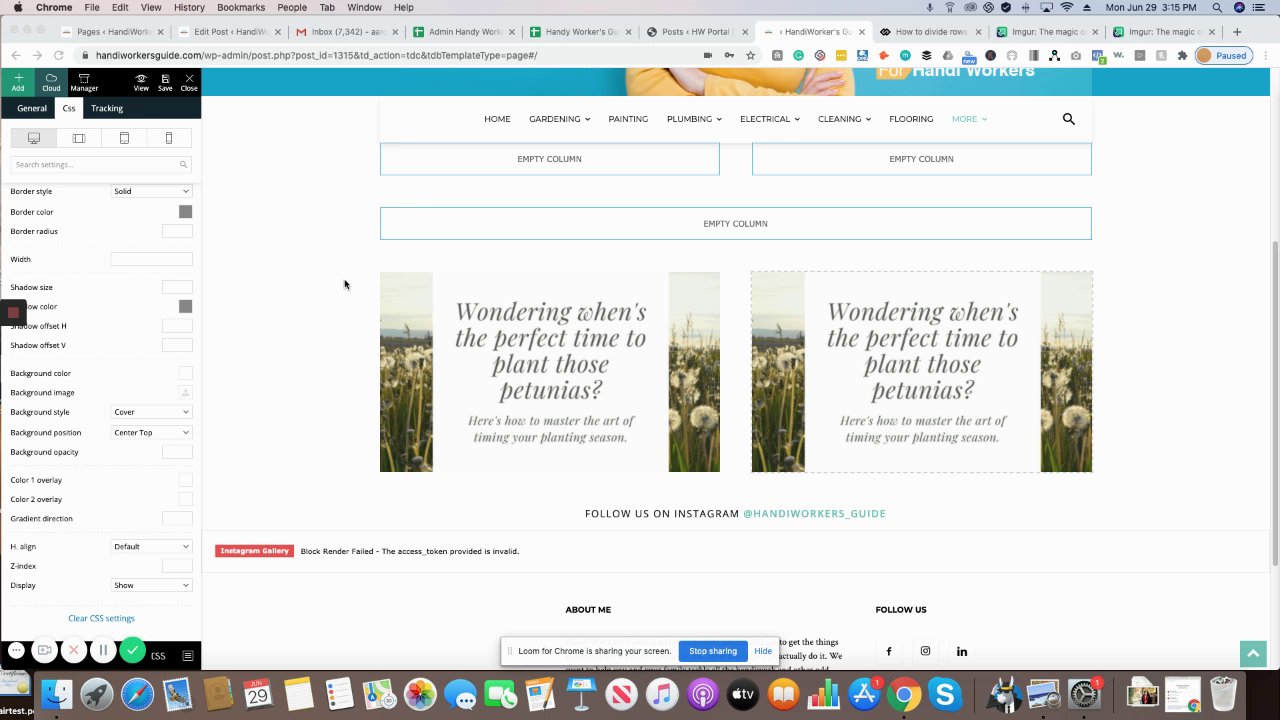
Task: Open the Background position dropdown
Action: tap(151, 432)
